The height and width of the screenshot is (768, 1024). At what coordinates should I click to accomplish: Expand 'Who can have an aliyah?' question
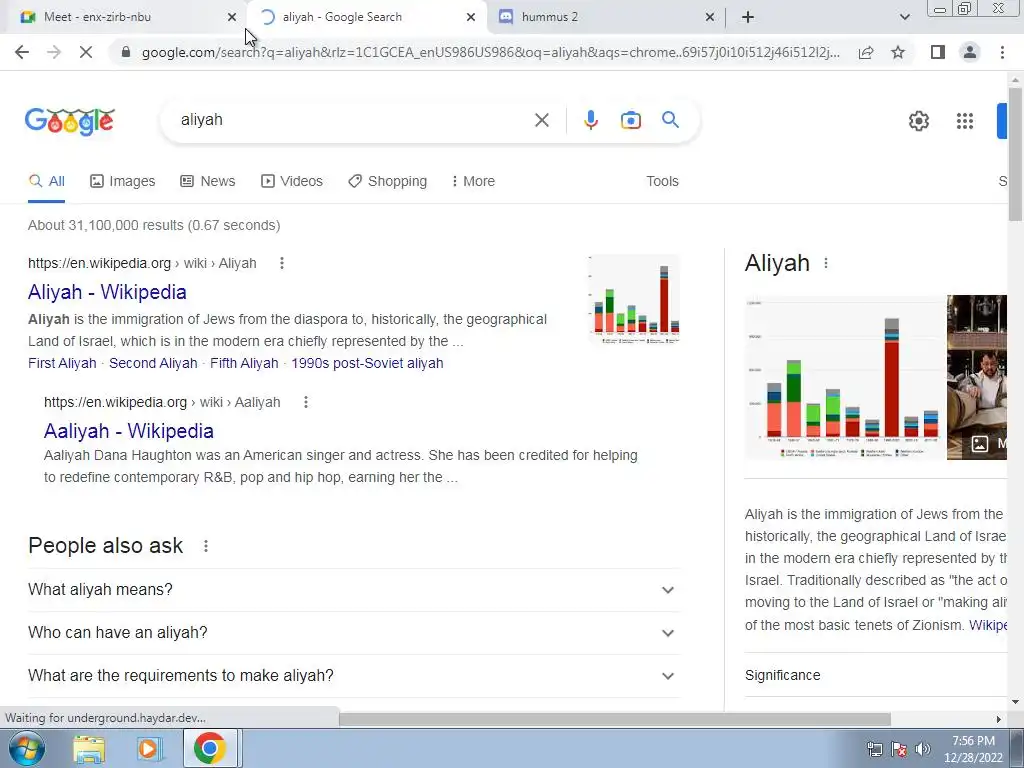click(354, 633)
